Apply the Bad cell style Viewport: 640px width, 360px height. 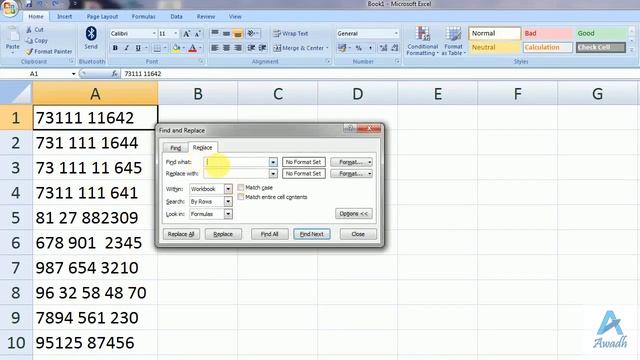point(548,33)
